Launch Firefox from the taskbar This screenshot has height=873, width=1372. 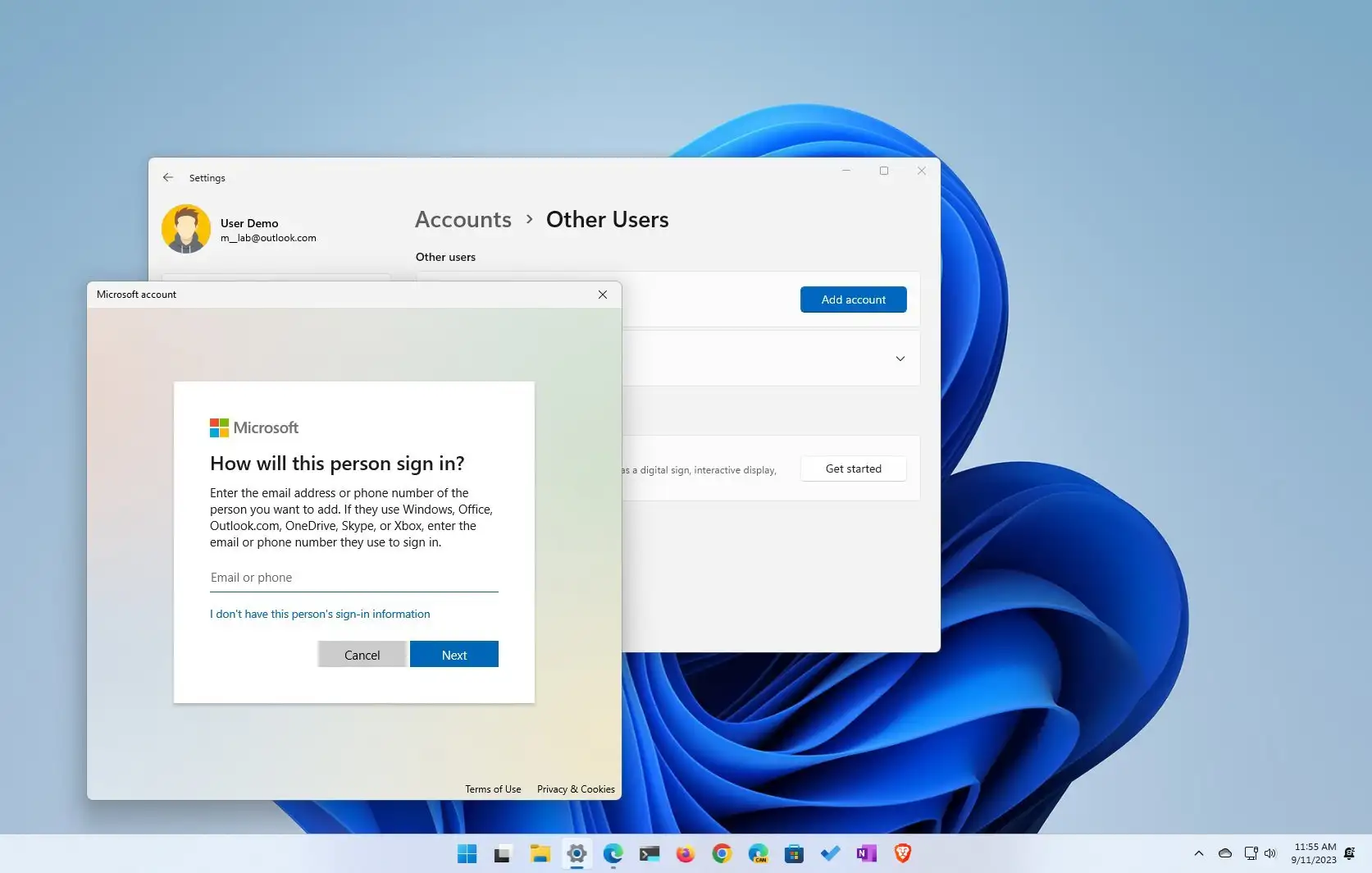point(685,854)
